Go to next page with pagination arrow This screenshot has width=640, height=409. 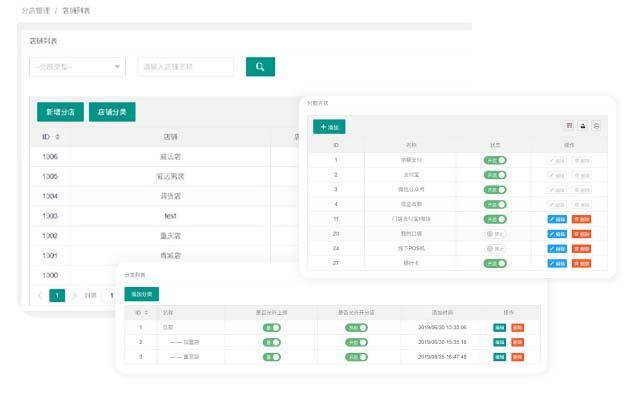coord(74,295)
